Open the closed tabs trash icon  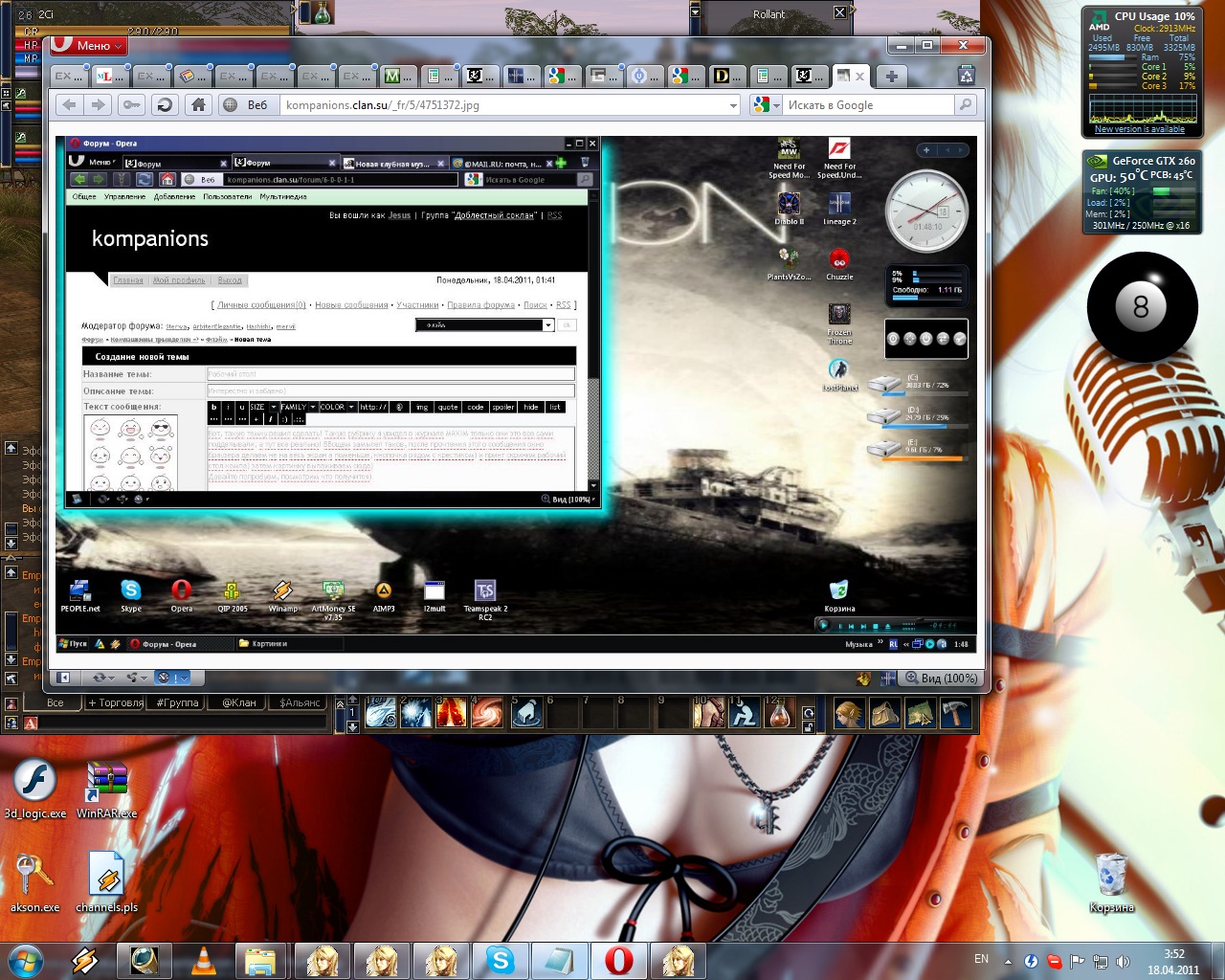(x=967, y=76)
